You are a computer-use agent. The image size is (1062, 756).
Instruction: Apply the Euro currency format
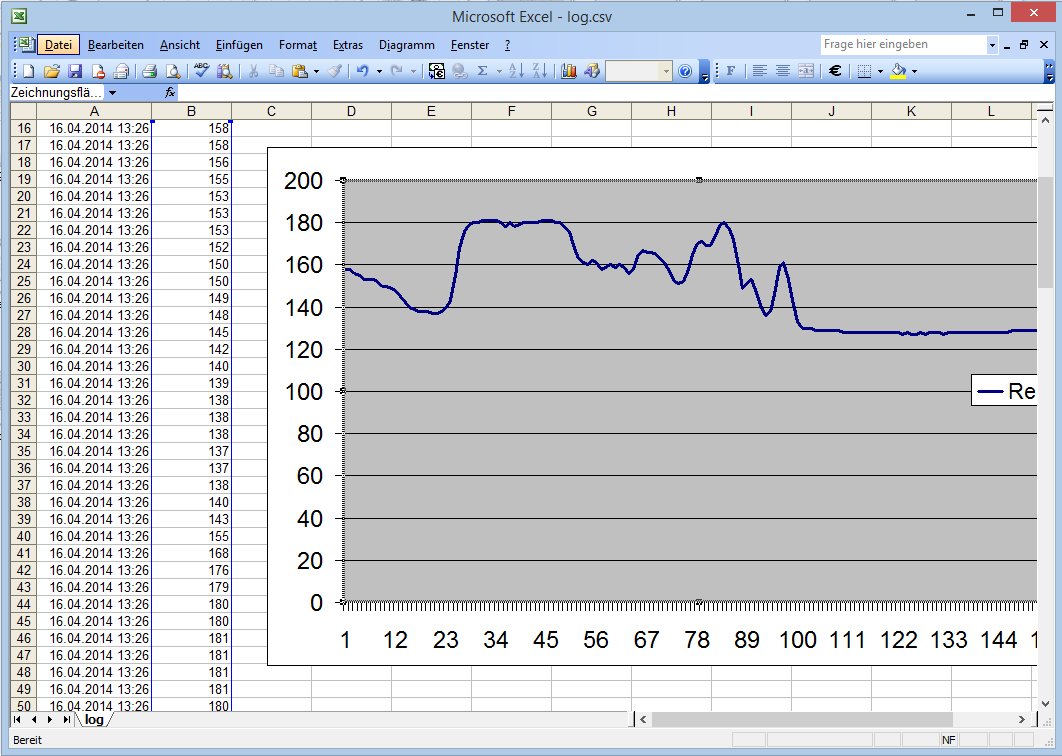tap(835, 71)
